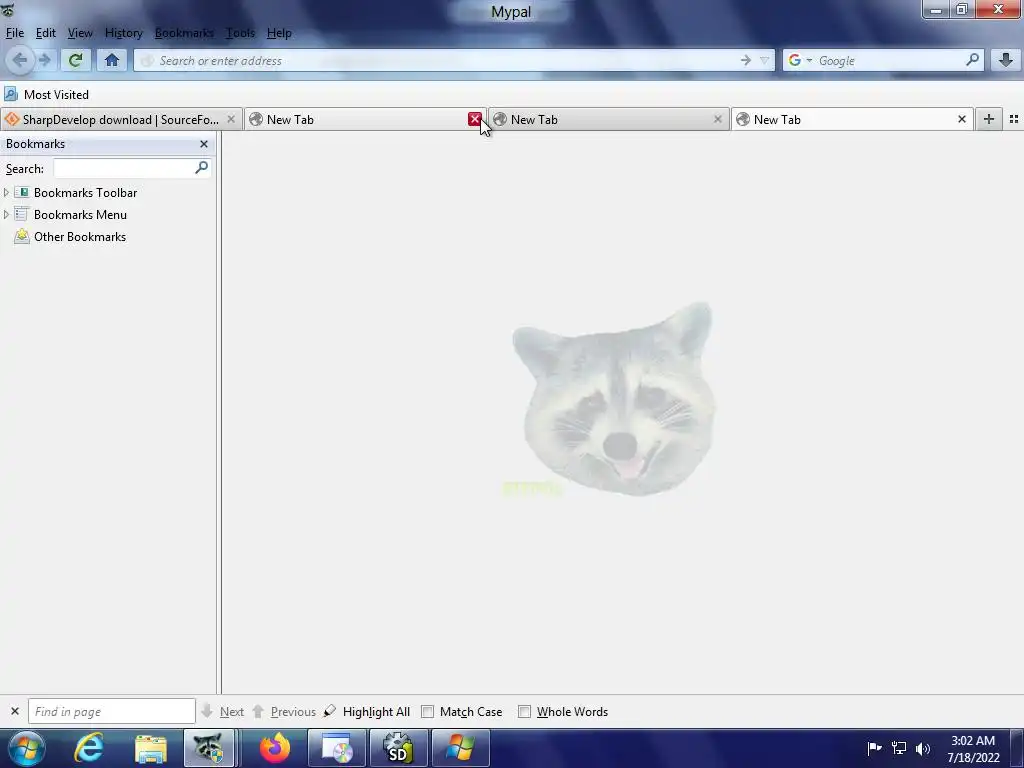
Task: Open Firefox from the taskbar
Action: click(x=274, y=748)
